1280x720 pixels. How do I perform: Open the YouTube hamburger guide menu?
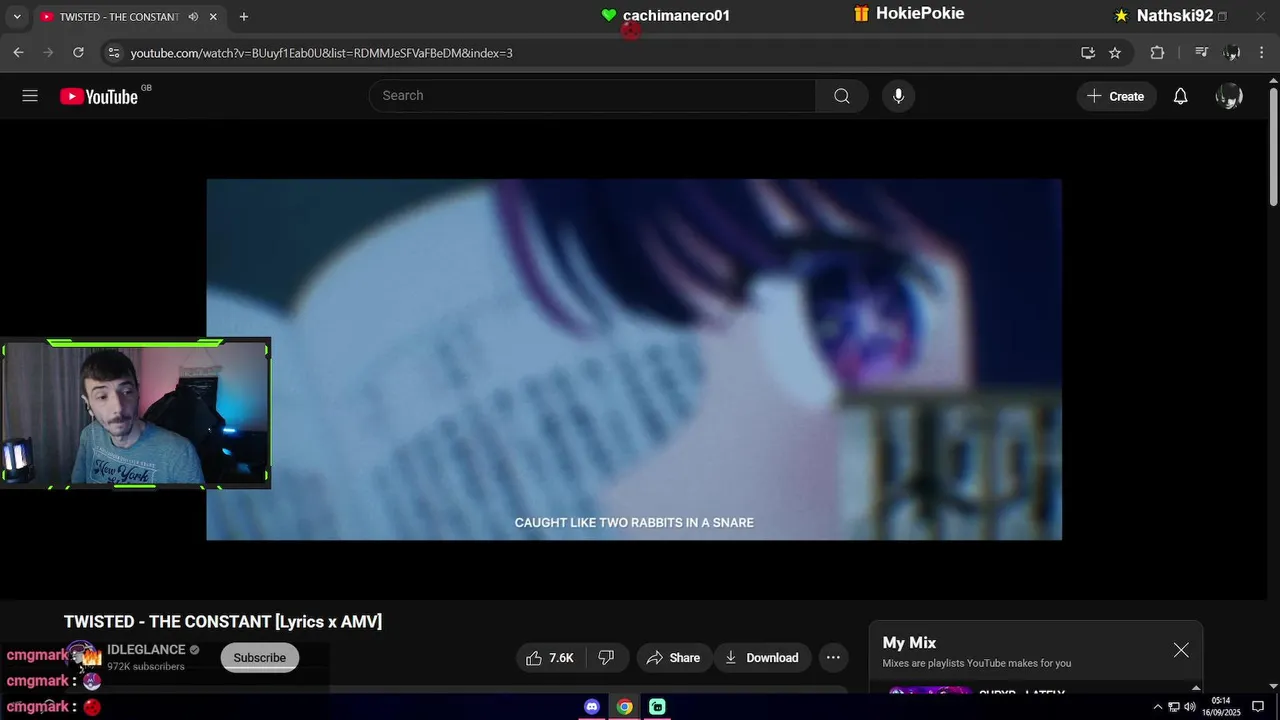tap(30, 96)
